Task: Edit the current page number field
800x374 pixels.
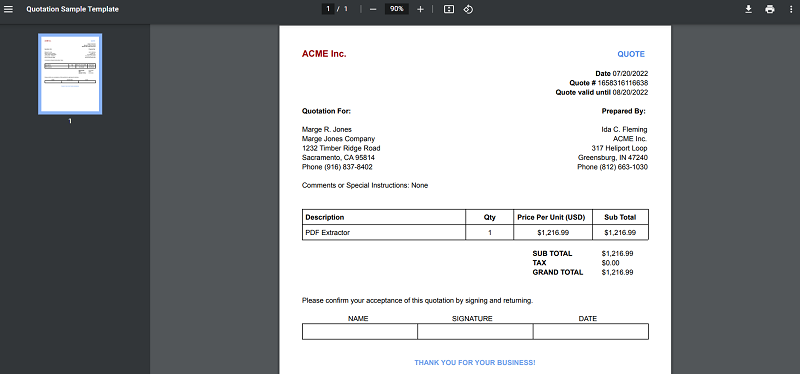Action: pos(328,9)
